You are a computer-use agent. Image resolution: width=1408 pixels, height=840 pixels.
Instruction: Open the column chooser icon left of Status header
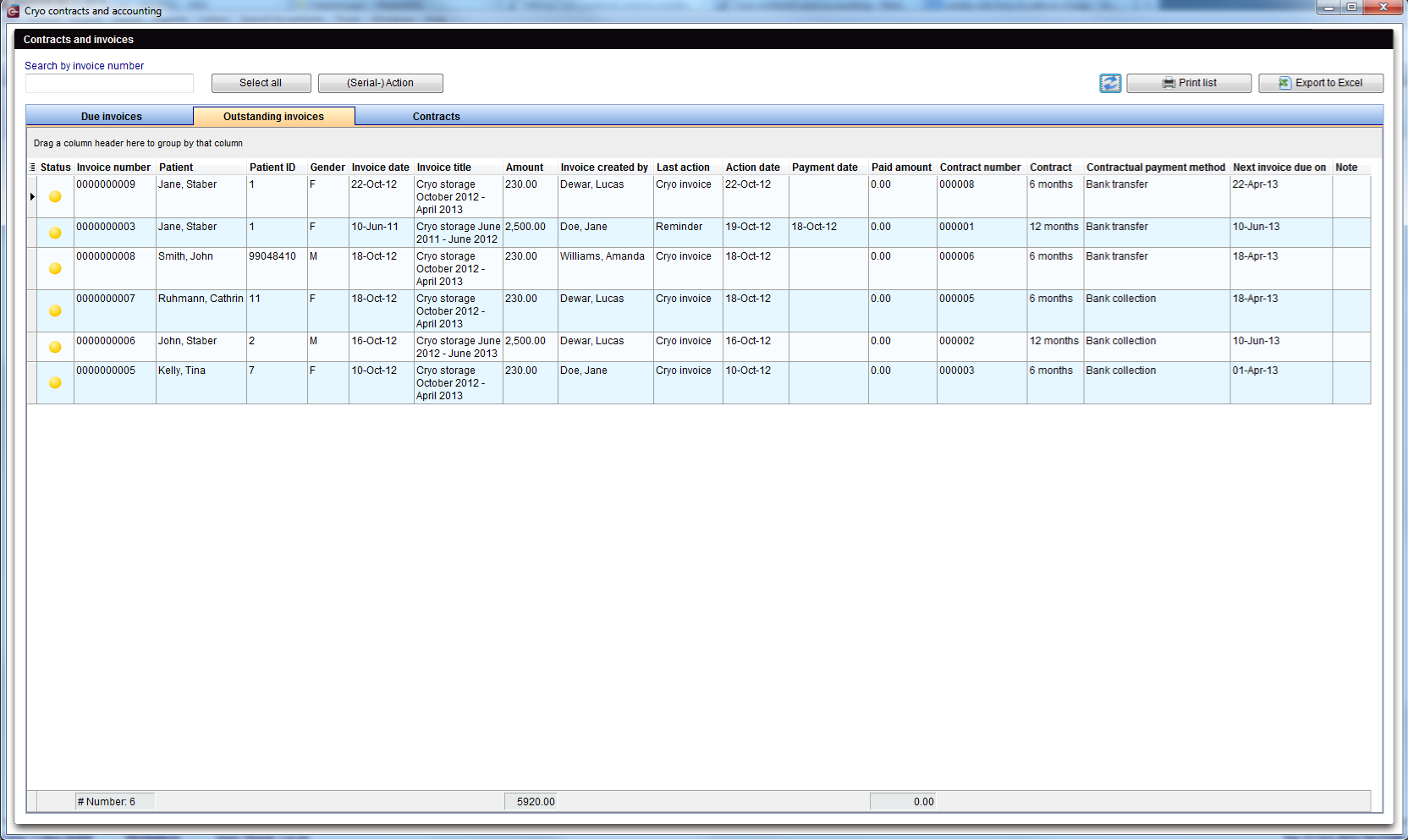32,167
